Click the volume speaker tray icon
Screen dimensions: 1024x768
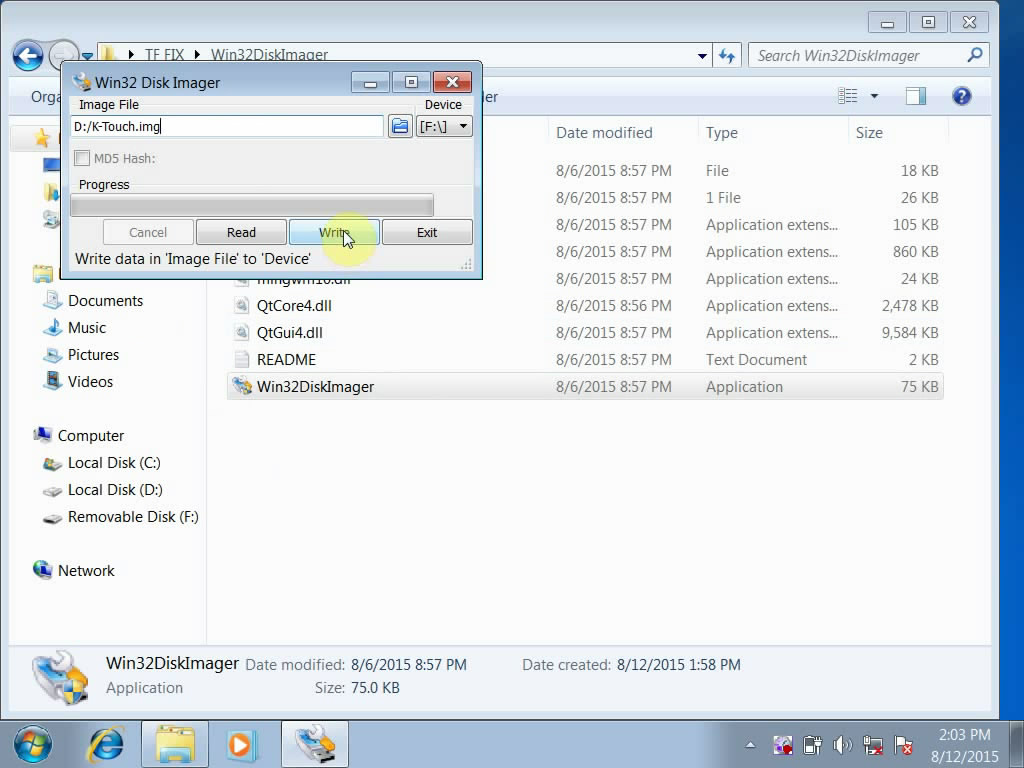[842, 744]
